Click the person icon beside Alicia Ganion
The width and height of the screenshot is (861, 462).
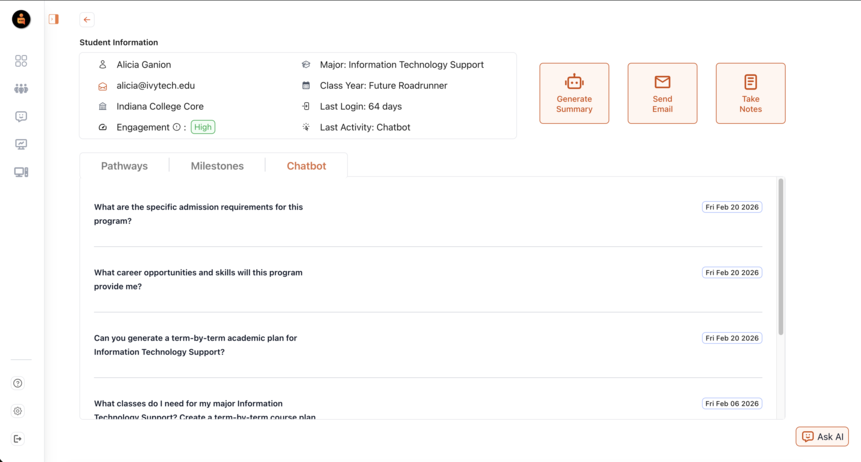point(103,65)
